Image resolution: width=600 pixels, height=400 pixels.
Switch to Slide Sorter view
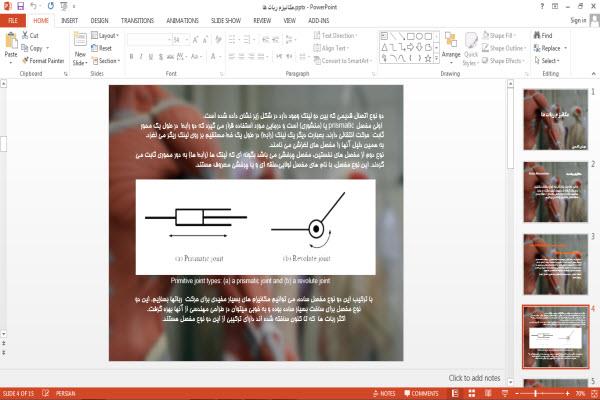pos(471,393)
